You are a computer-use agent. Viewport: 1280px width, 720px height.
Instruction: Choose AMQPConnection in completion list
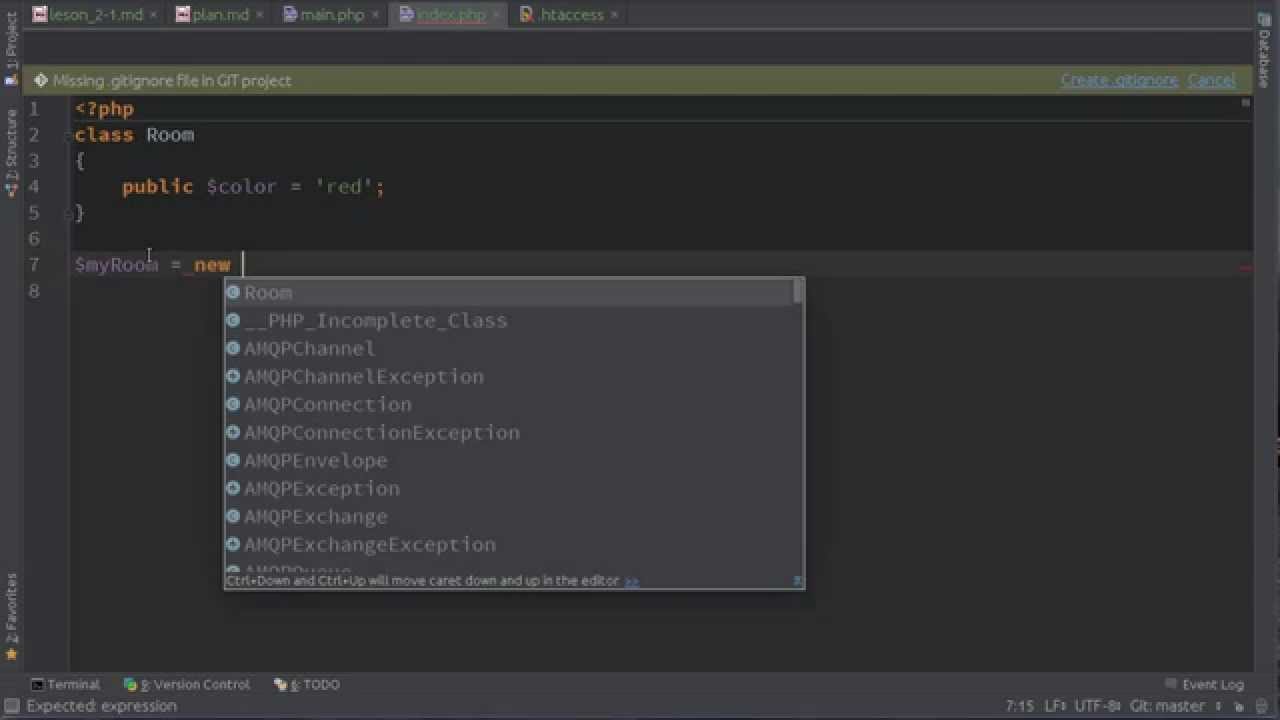(x=508, y=404)
